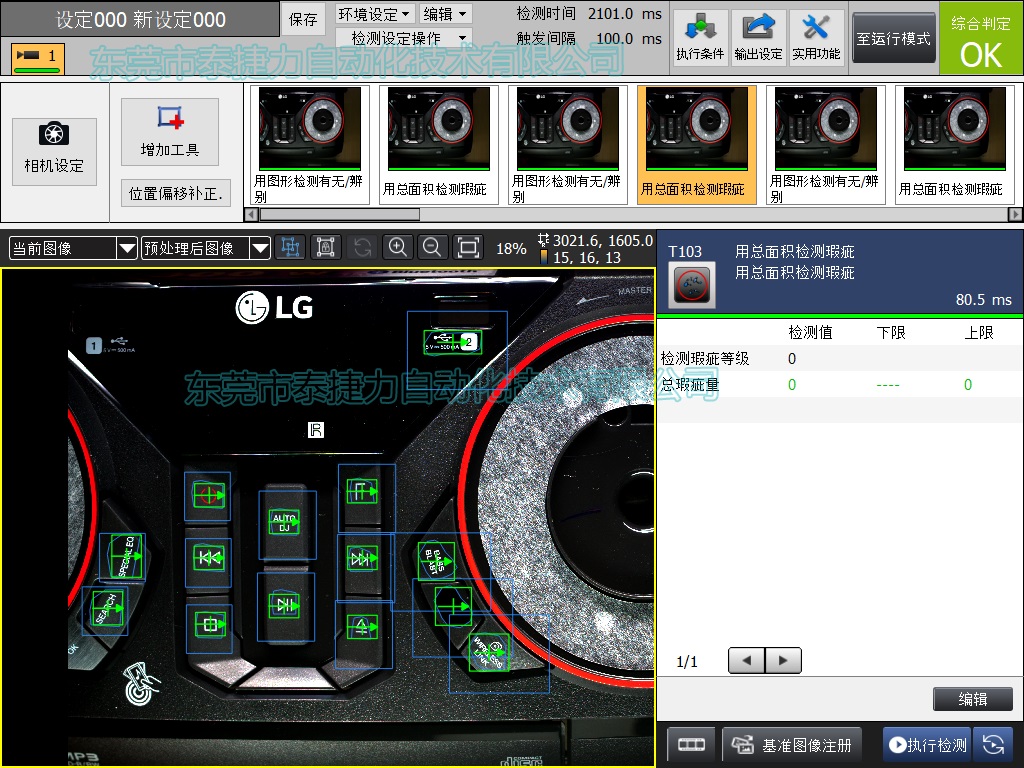Select the 总瑕疵量 result row
This screenshot has height=768, width=1024.
pyautogui.click(x=840, y=385)
